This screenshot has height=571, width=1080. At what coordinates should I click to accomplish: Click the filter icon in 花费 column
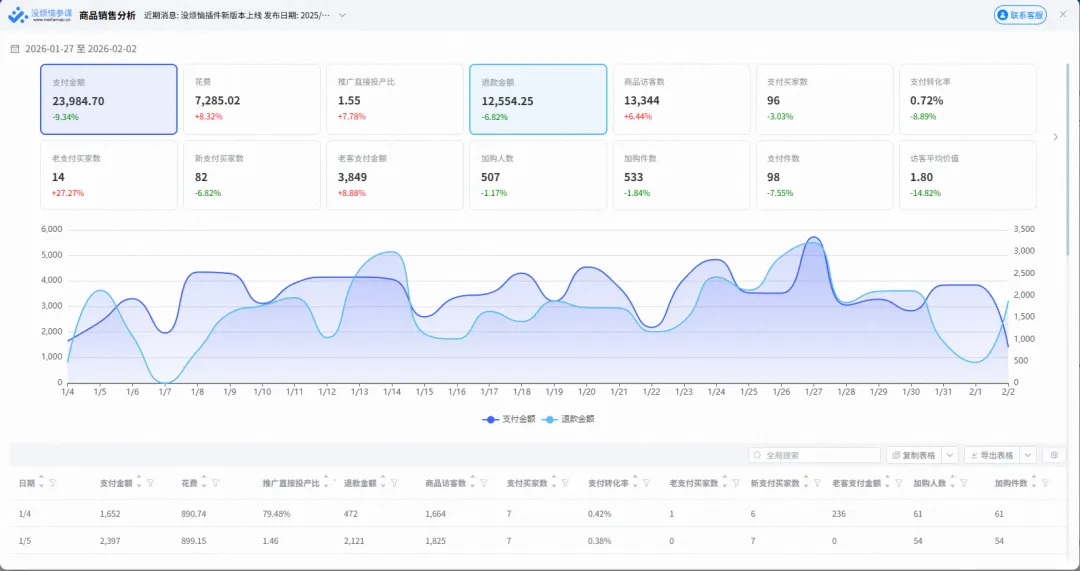click(x=215, y=484)
